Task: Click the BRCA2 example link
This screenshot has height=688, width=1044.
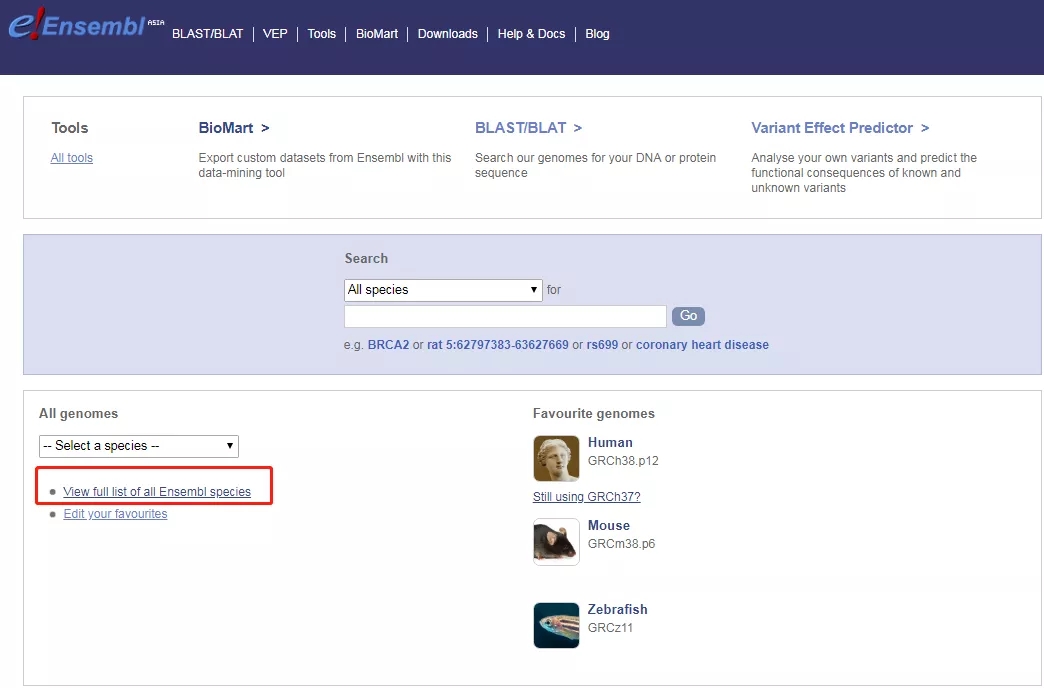Action: 388,345
